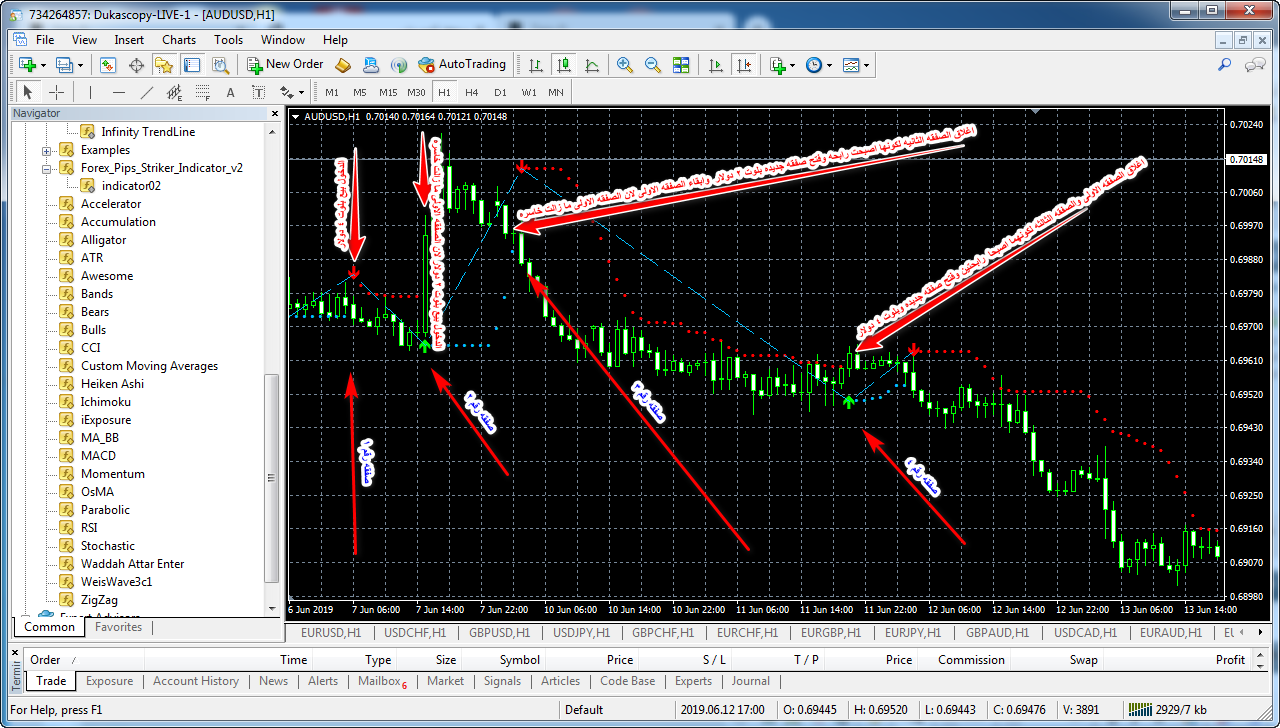The width and height of the screenshot is (1280, 728).
Task: Open the Charts menu
Action: click(x=179, y=40)
